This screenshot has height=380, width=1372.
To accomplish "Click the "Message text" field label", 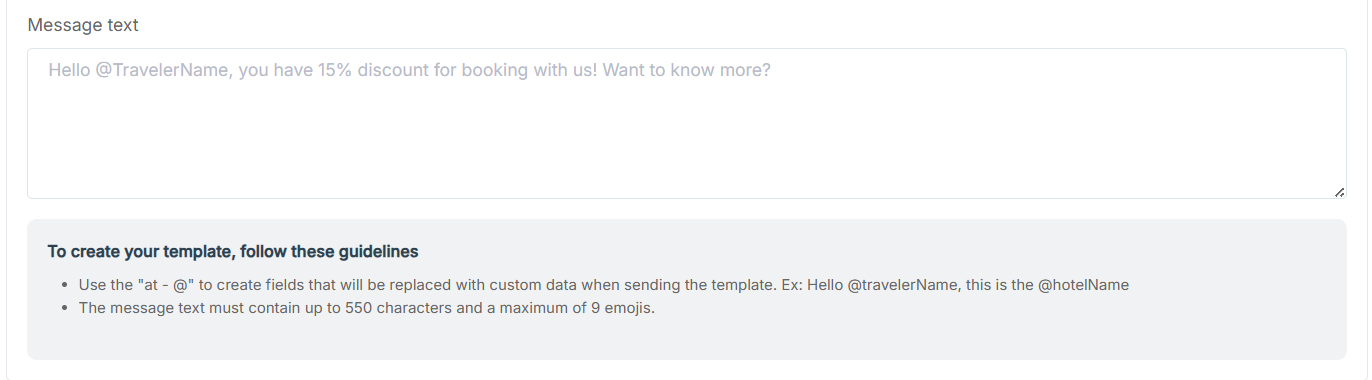I will point(83,25).
